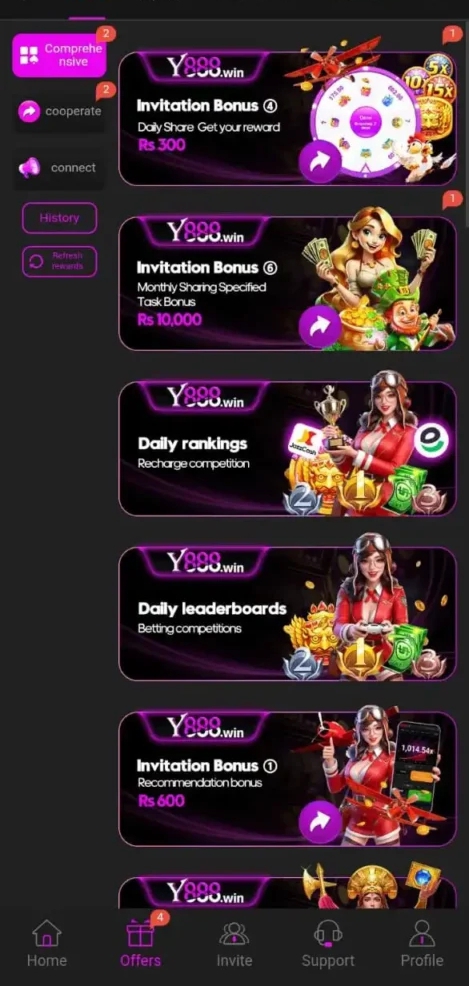Click share arrow on Rs 600 recommendation card

coord(320,821)
